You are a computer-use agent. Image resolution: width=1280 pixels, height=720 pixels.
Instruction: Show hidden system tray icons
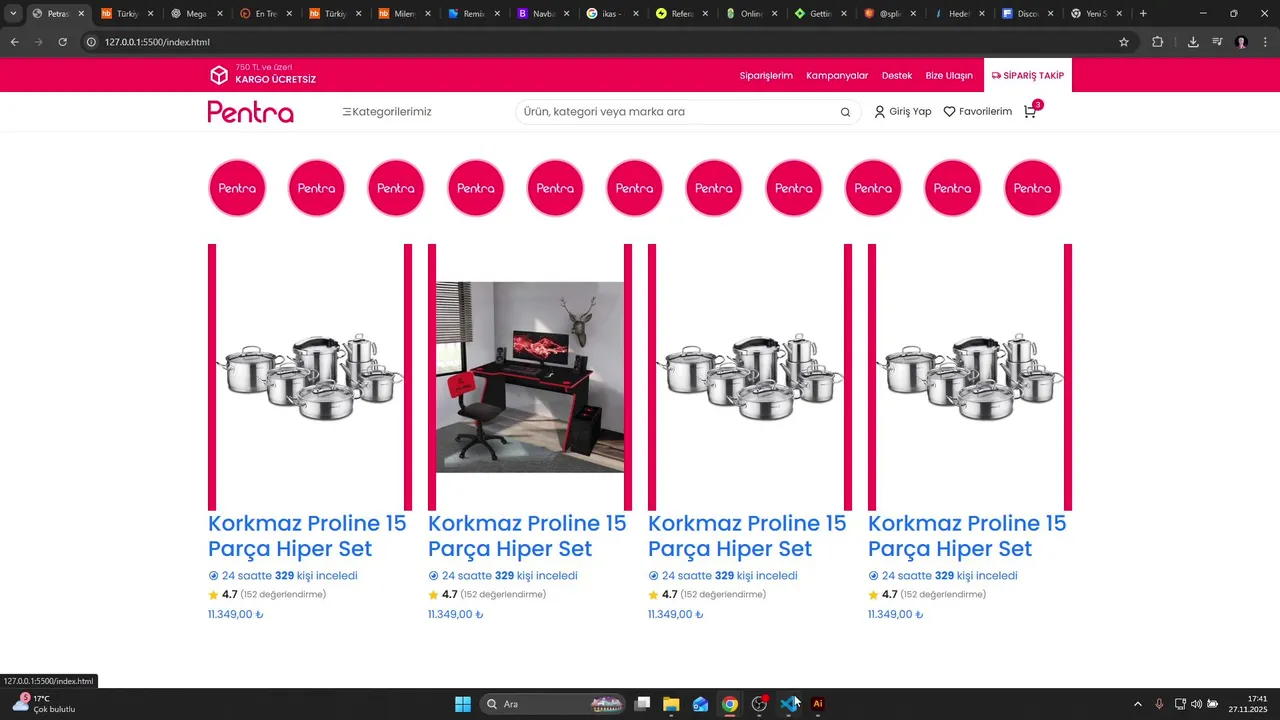[x=1137, y=704]
